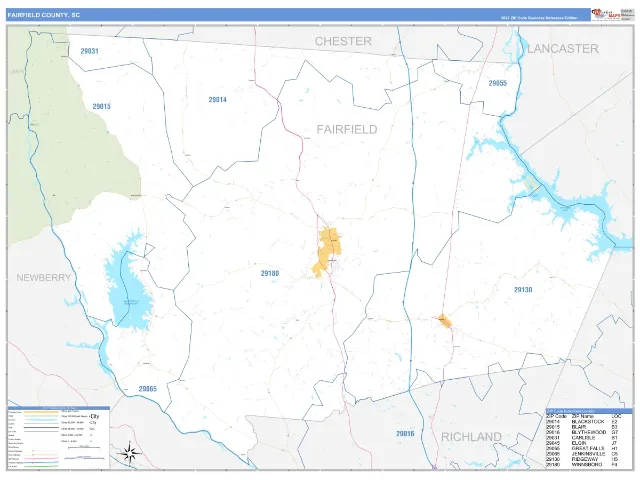Select the NEWBERRY county label
640x480 pixels.
tap(44, 278)
